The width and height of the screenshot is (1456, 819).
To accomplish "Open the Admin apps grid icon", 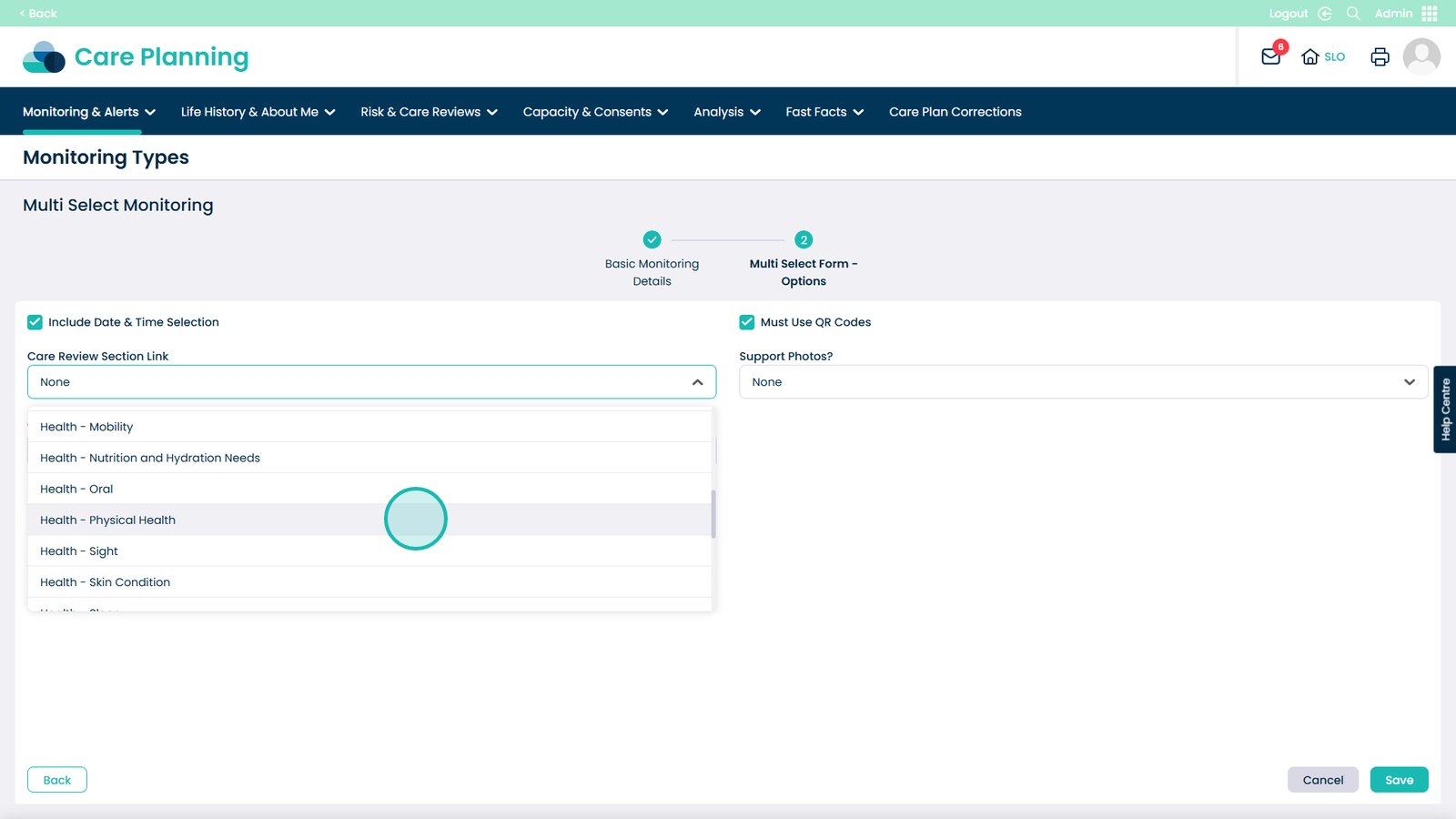I will click(1430, 14).
